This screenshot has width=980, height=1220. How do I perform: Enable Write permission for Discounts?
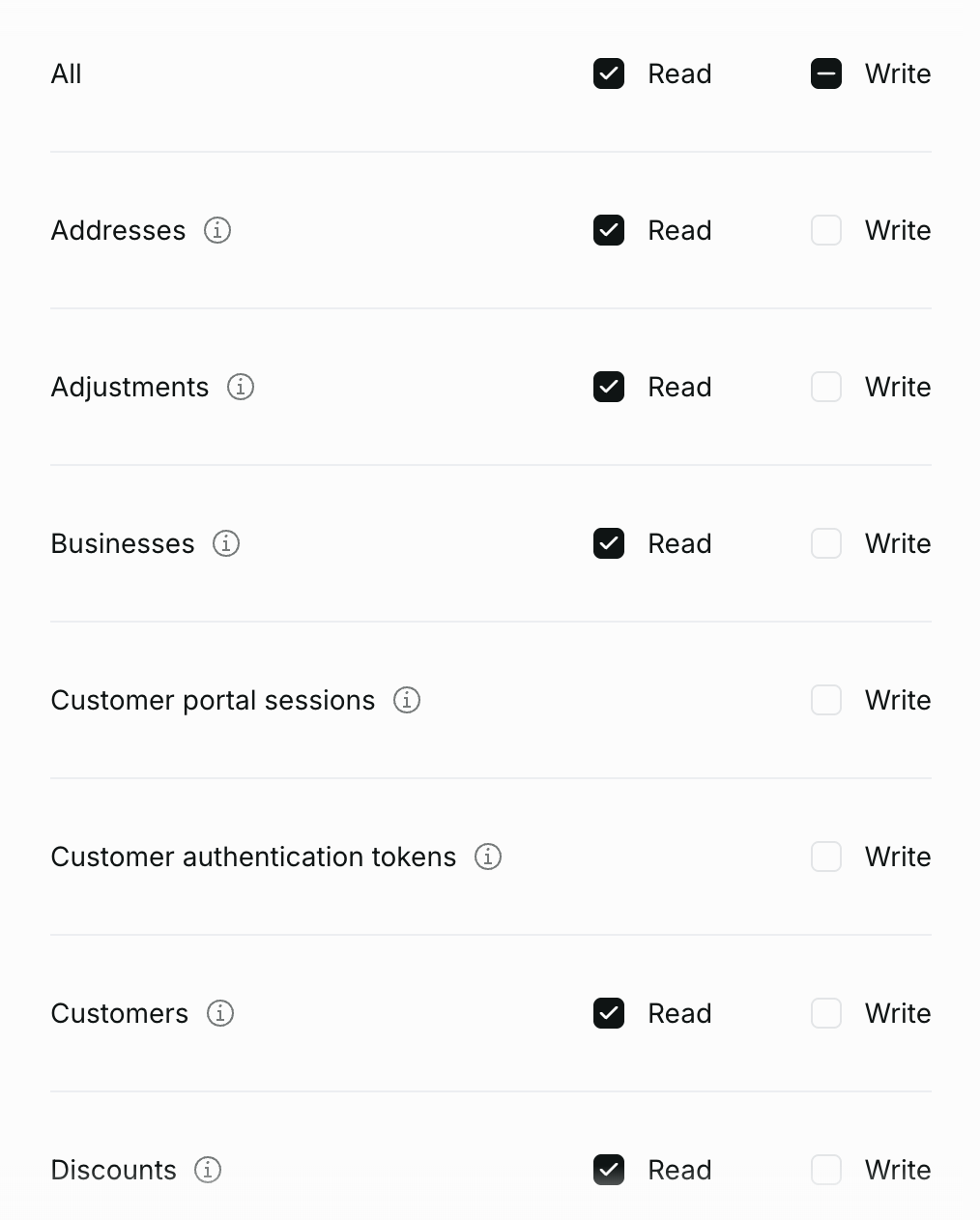click(826, 1170)
